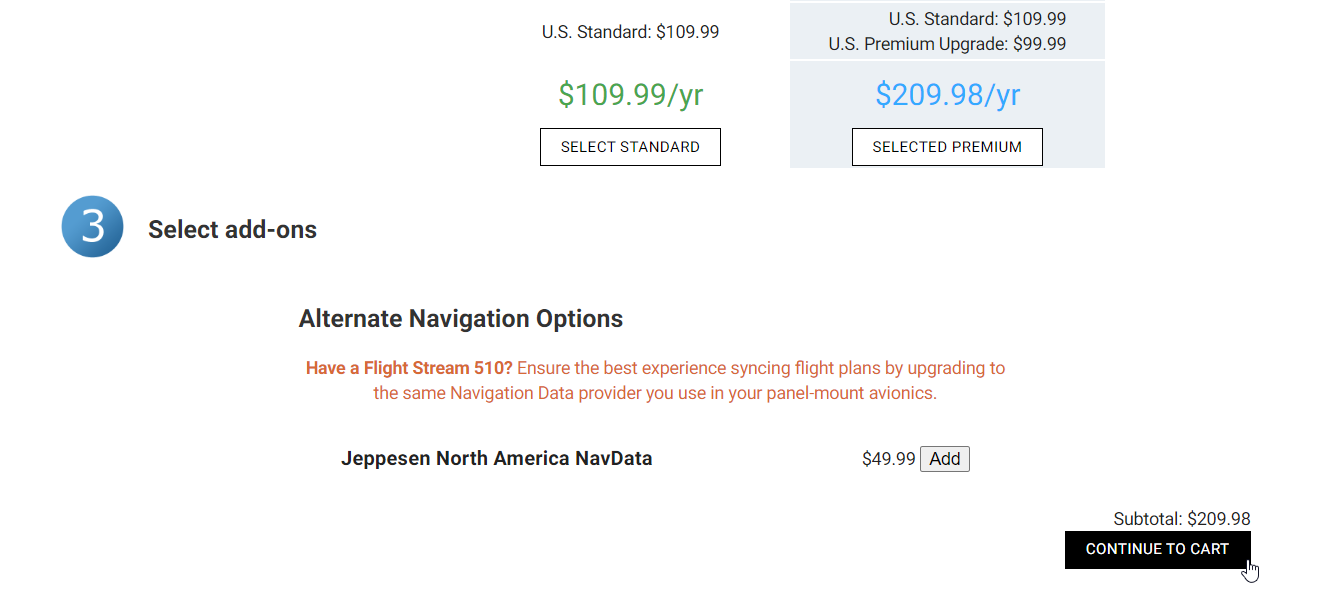Click the blue step 3 circle icon
This screenshot has width=1337, height=615.
pyautogui.click(x=93, y=227)
